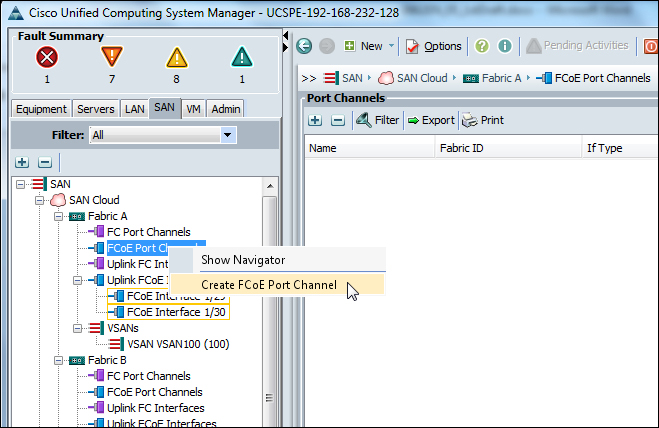The width and height of the screenshot is (659, 428).
Task: Collapse the Fabric B tree node
Action: pyautogui.click(x=58, y=360)
